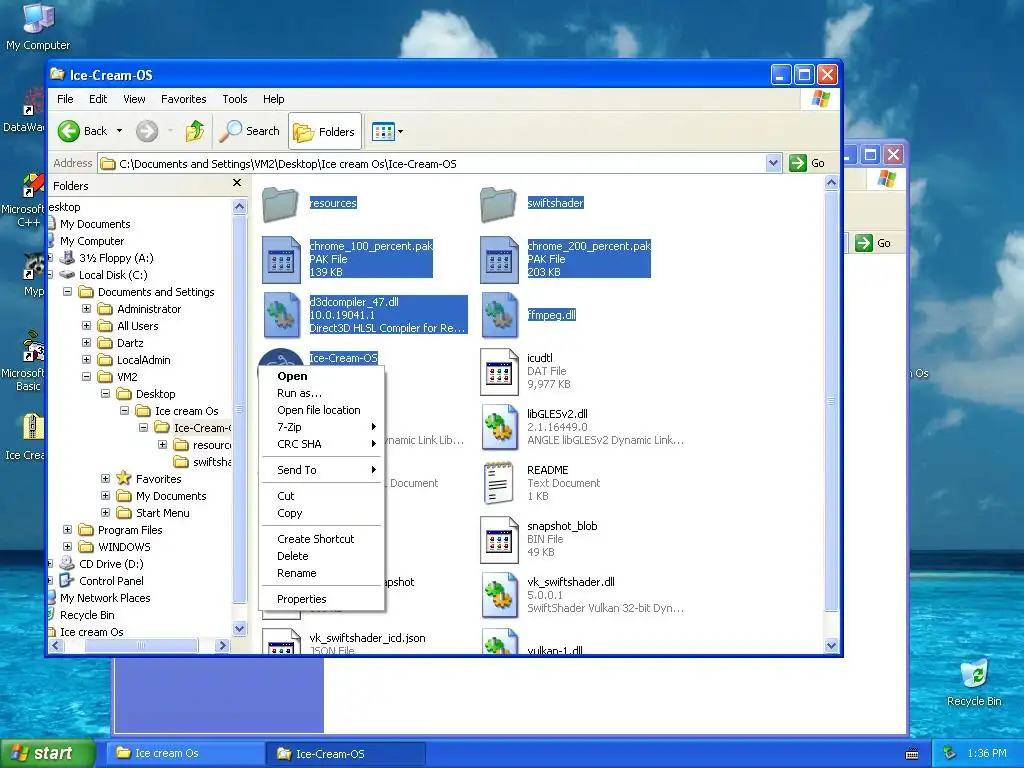Click the Forward arrow icon
The width and height of the screenshot is (1024, 768).
(147, 131)
